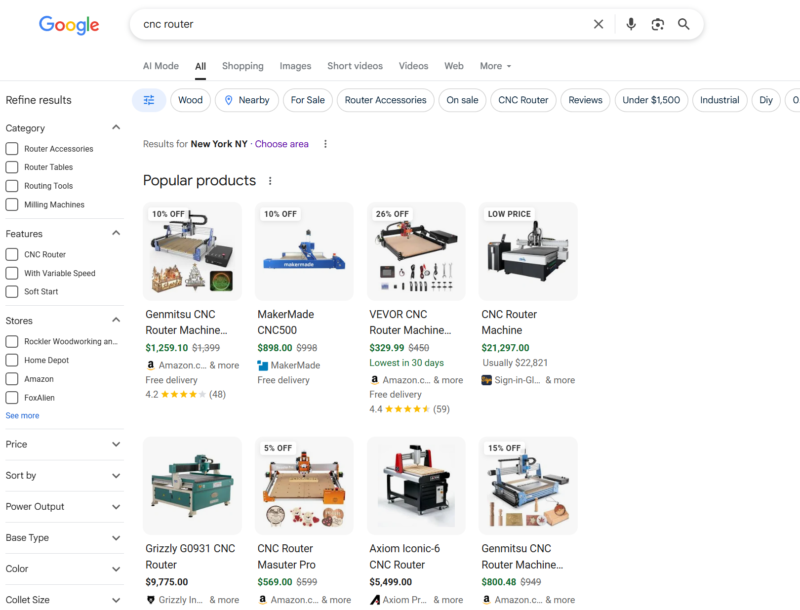Click the magnifying glass search icon
Viewport: 800px width, 610px height.
pos(684,24)
